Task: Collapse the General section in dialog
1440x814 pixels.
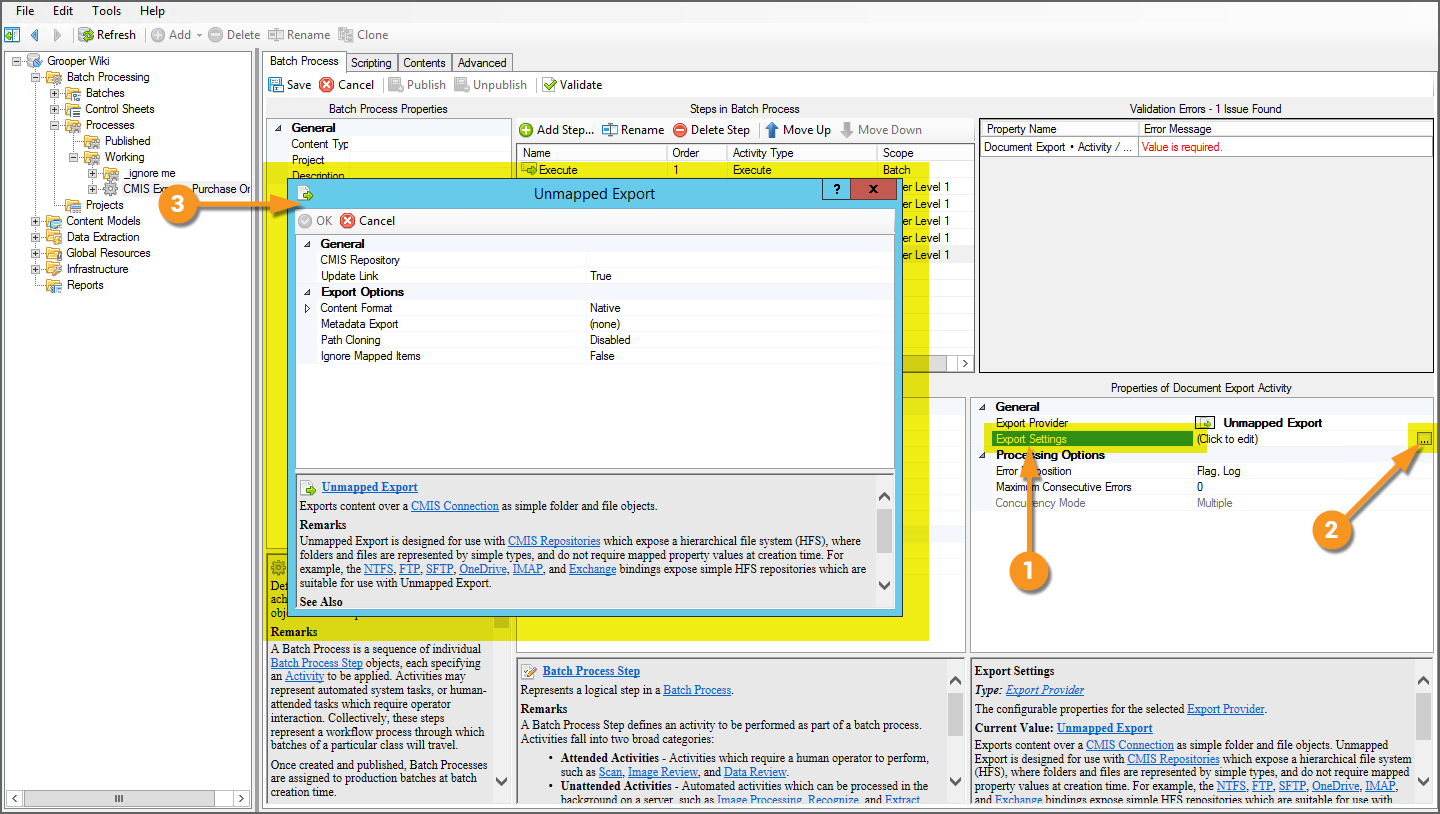Action: pos(307,244)
